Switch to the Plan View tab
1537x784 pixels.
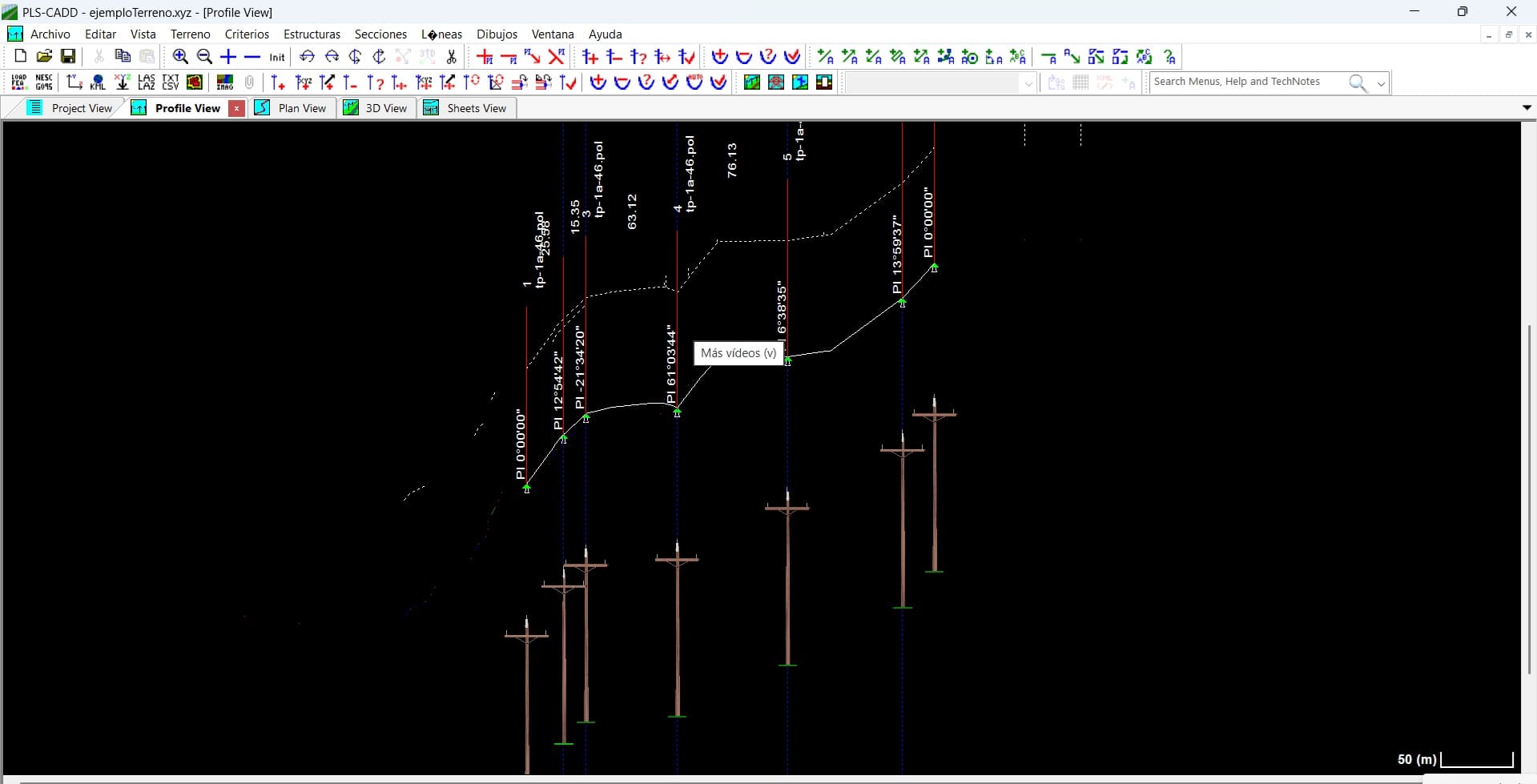(x=292, y=108)
